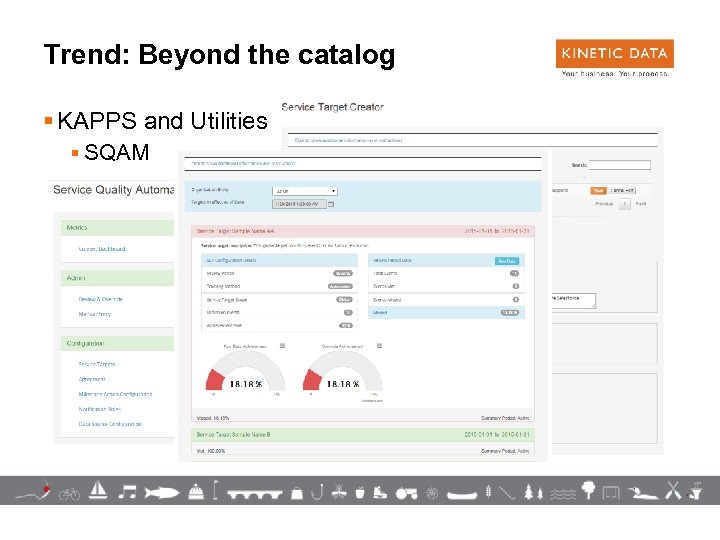Click the Service Target Creator heading
Viewport: 720px width, 540px height.
click(x=332, y=107)
